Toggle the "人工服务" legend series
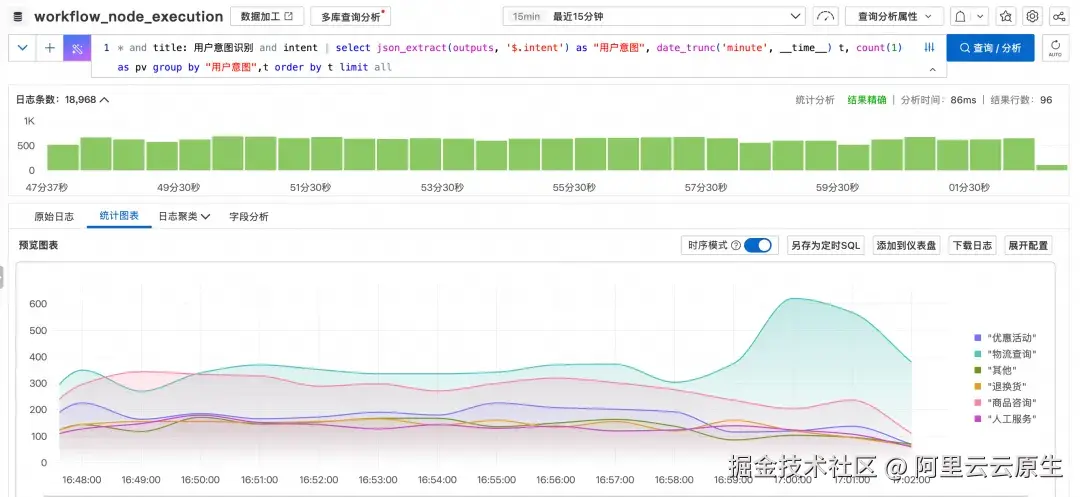This screenshot has height=497, width=1080. pyautogui.click(x=1006, y=419)
